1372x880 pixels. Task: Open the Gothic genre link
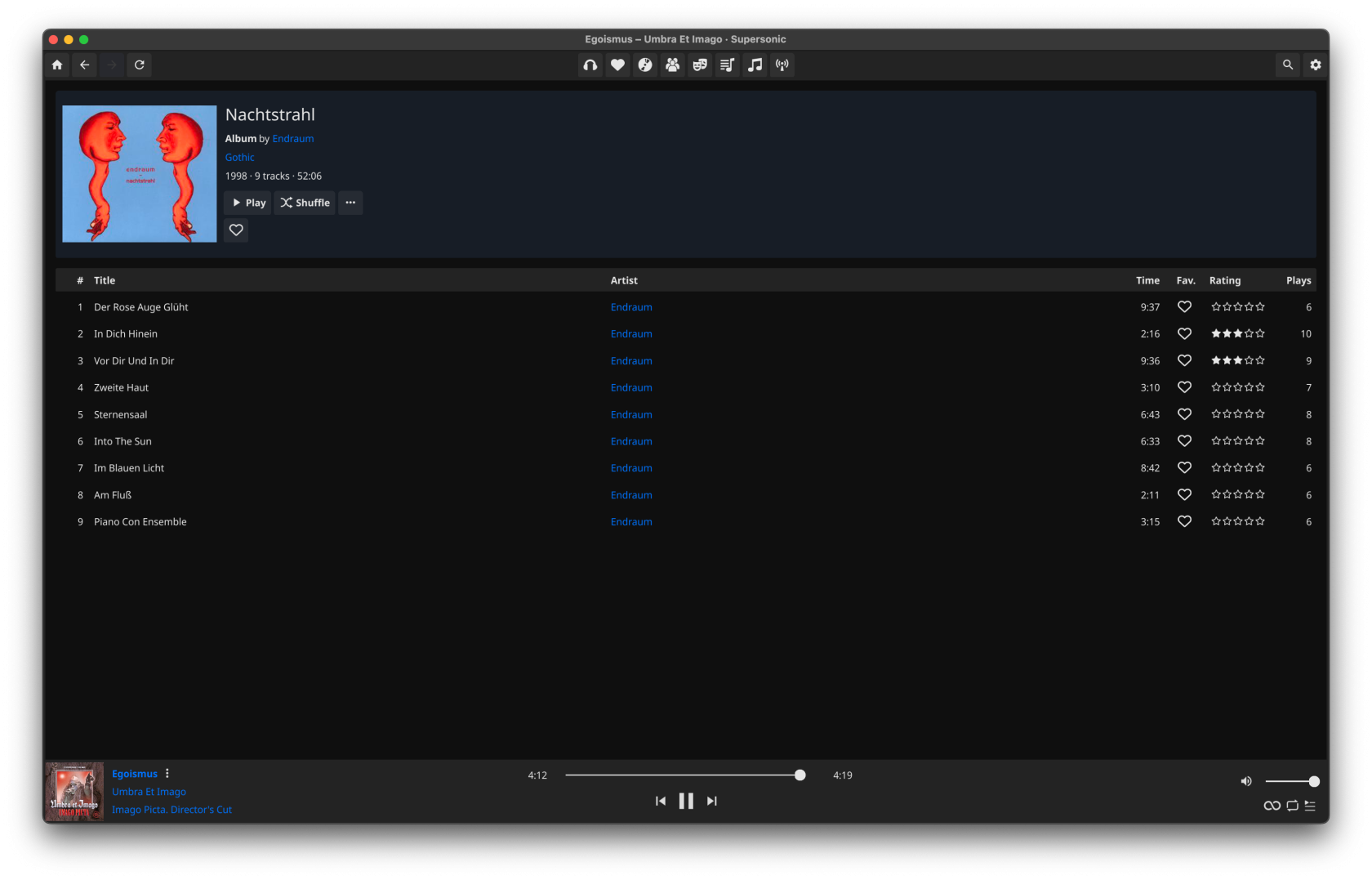pyautogui.click(x=239, y=158)
